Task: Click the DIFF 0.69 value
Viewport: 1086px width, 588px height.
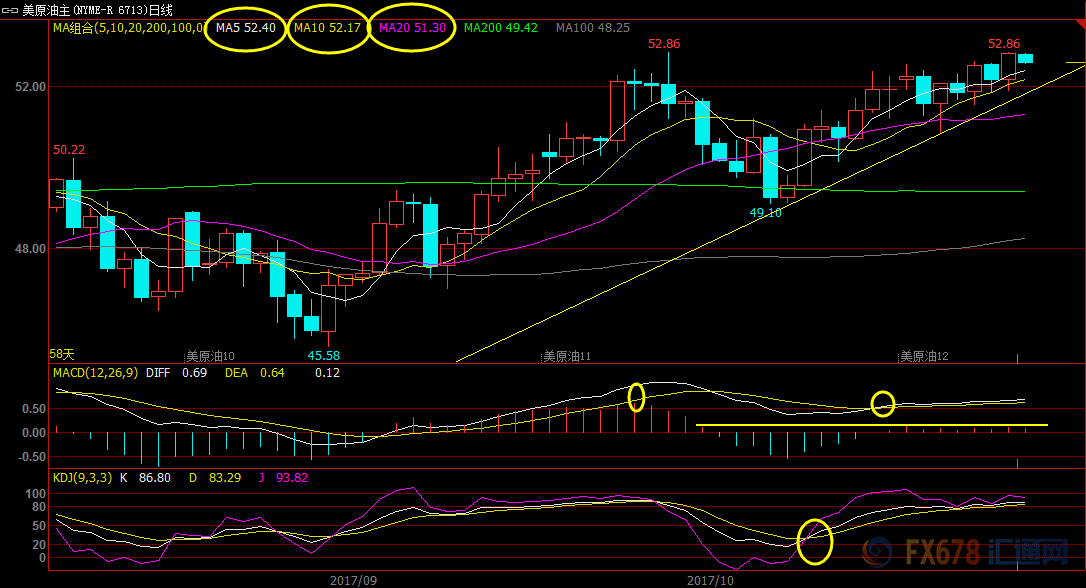Action: 177,373
